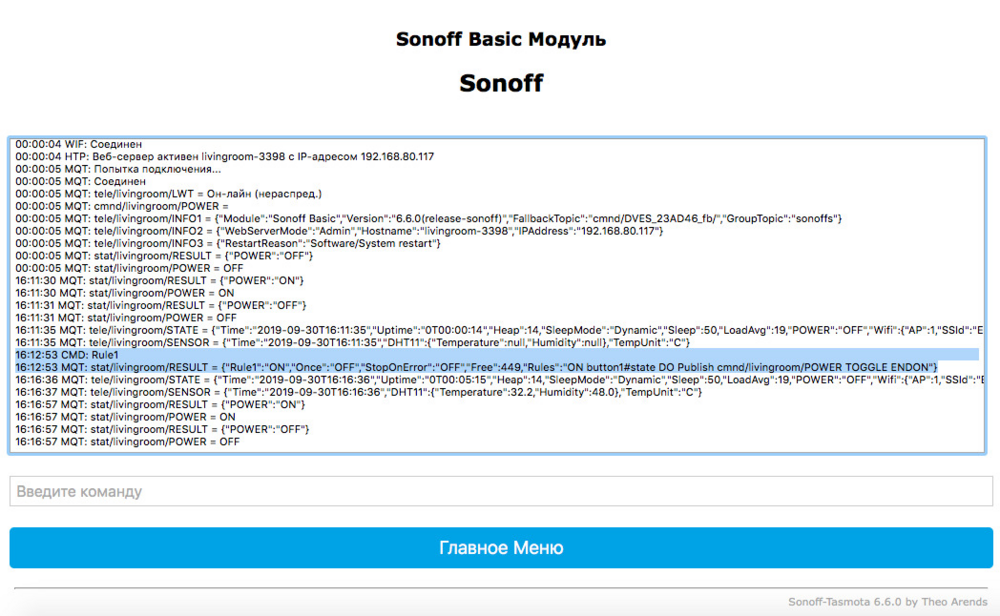
Task: Click the '16:11:30 stat/livingroom/POWER = ON' line
Action: pos(125,293)
